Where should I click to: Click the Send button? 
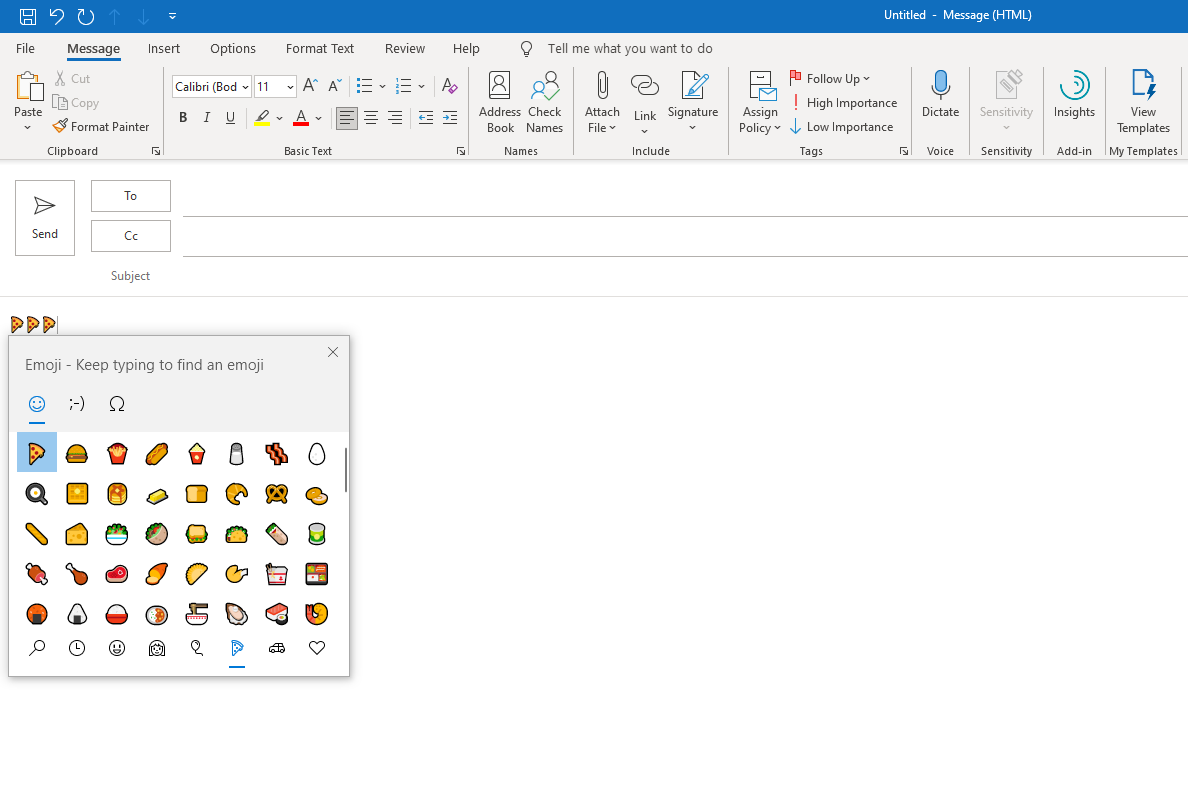44,217
